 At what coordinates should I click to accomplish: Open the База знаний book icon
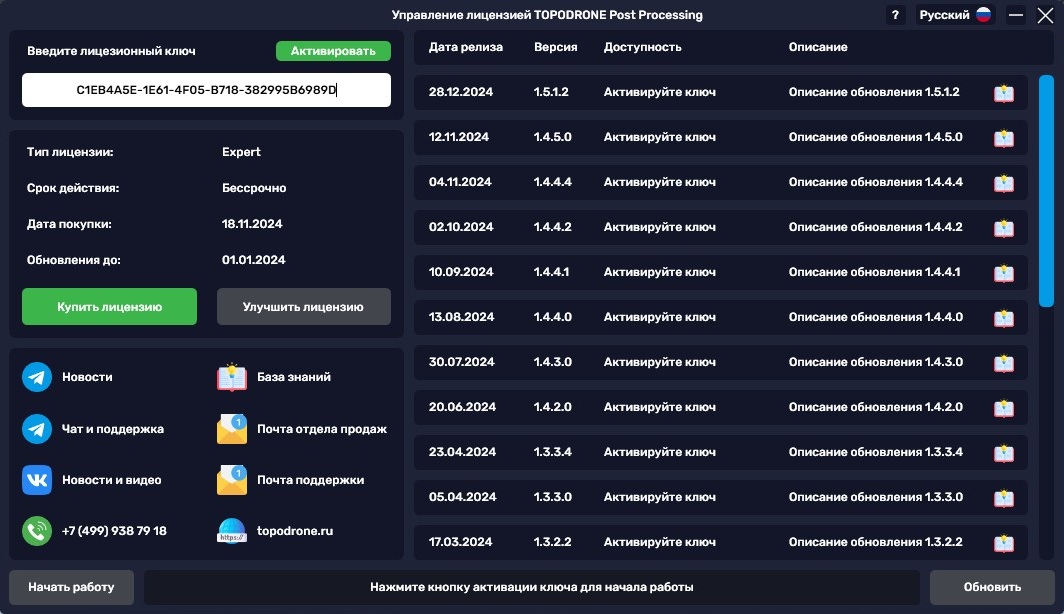point(232,377)
